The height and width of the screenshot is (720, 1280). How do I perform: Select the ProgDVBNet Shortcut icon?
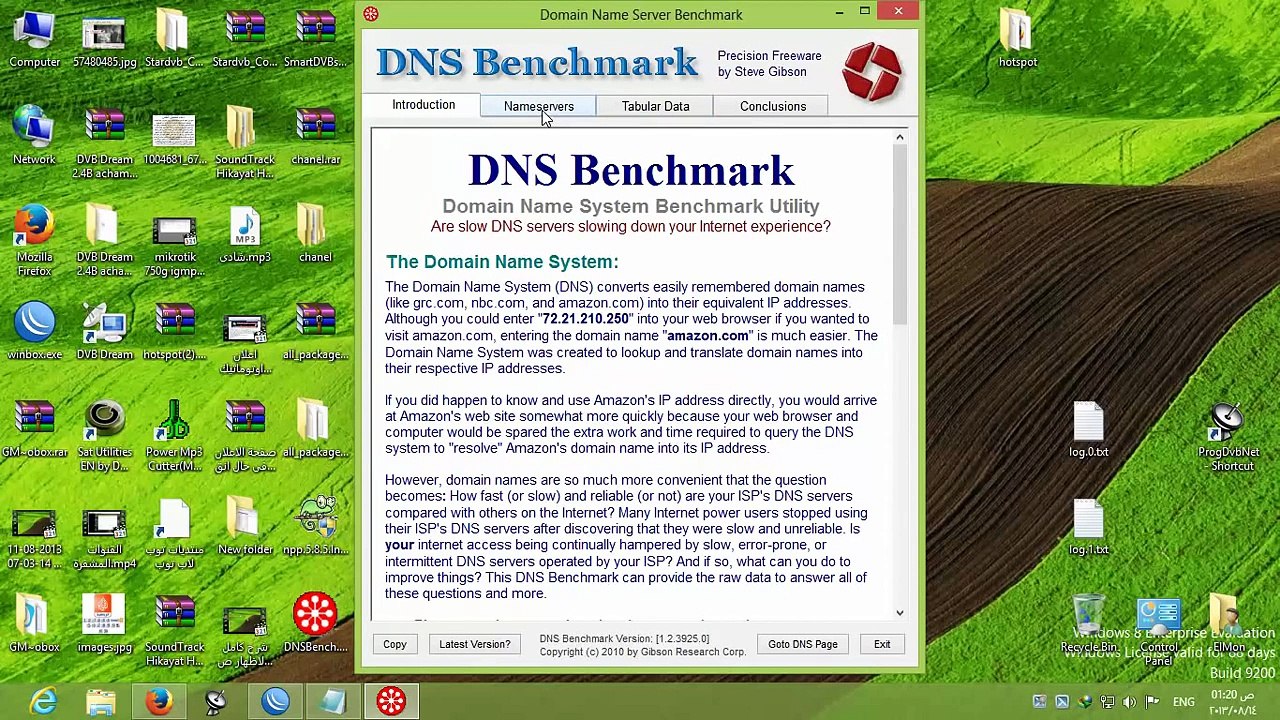1228,436
